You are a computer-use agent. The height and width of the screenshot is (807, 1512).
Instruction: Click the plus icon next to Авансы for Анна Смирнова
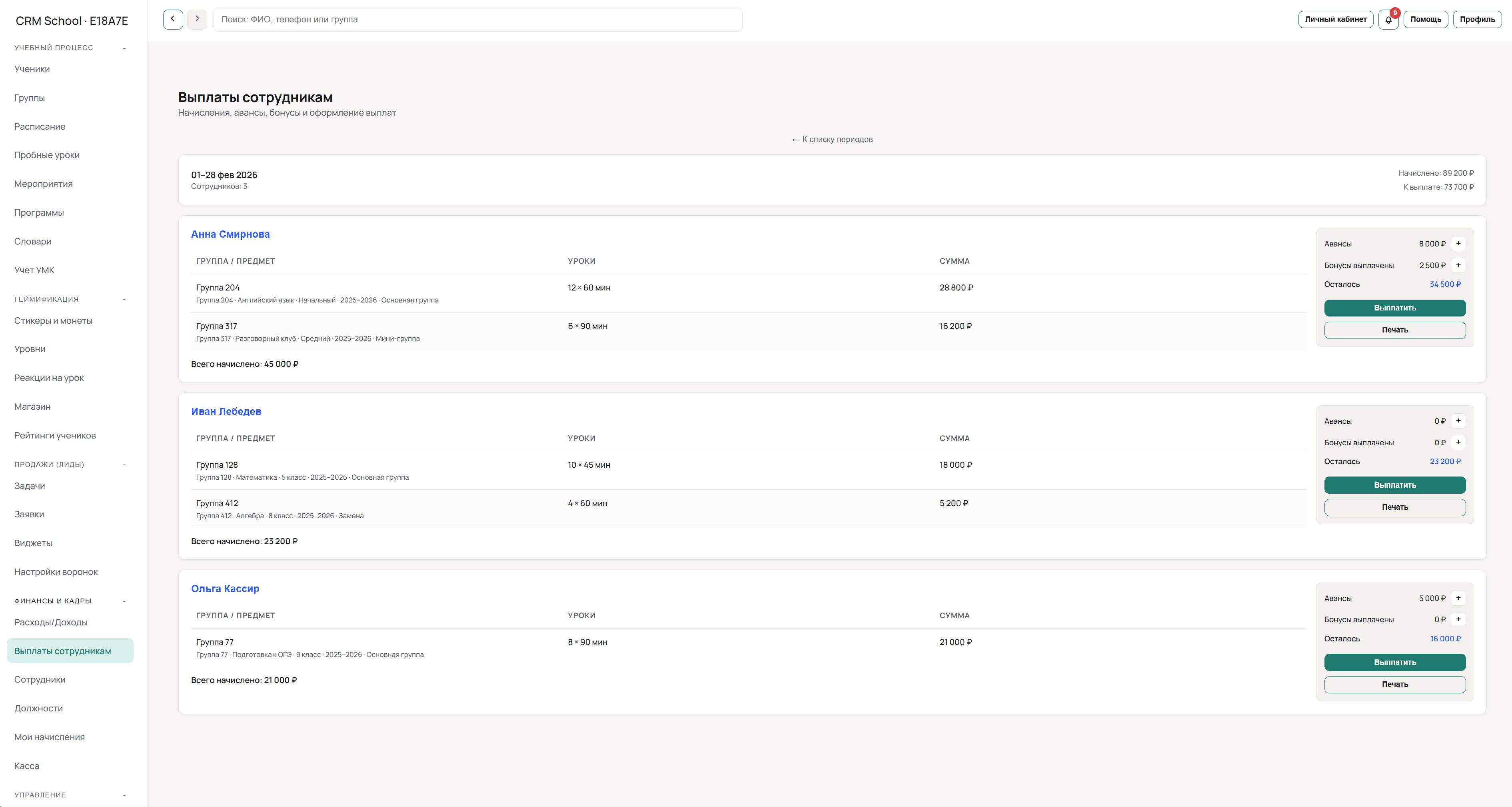[x=1458, y=243]
